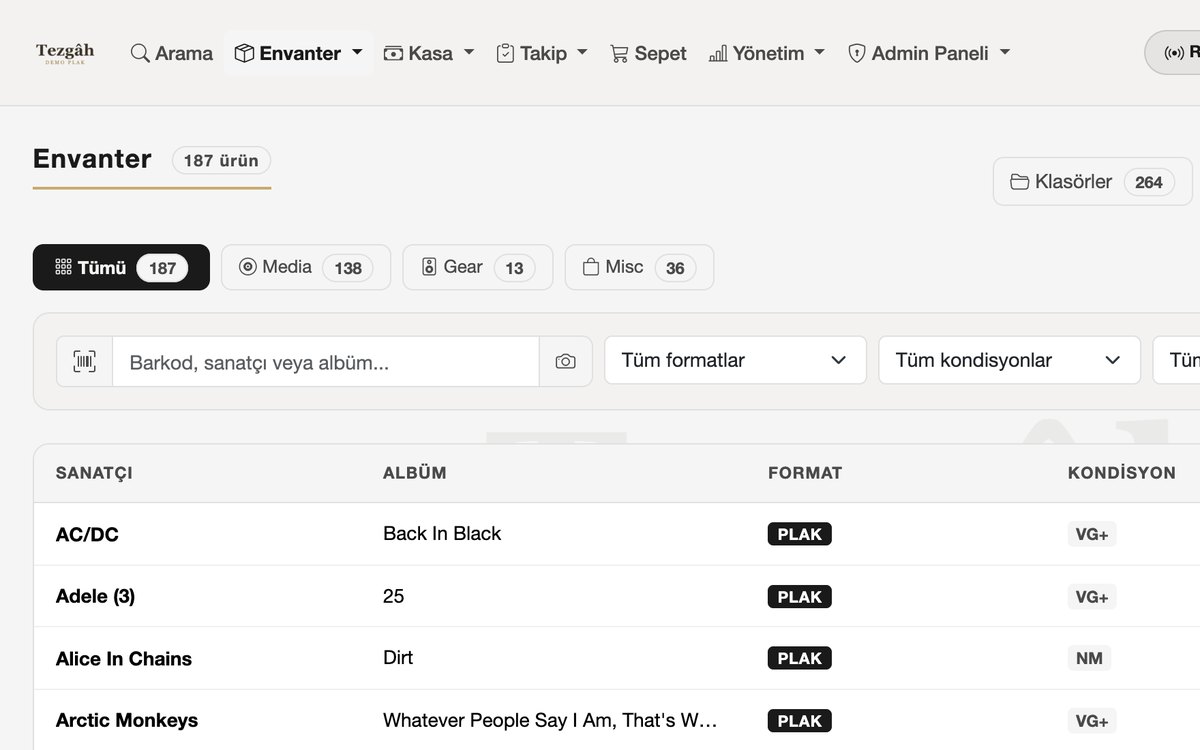Expand the Envanter menu arrow
The width and height of the screenshot is (1200, 750).
click(357, 52)
